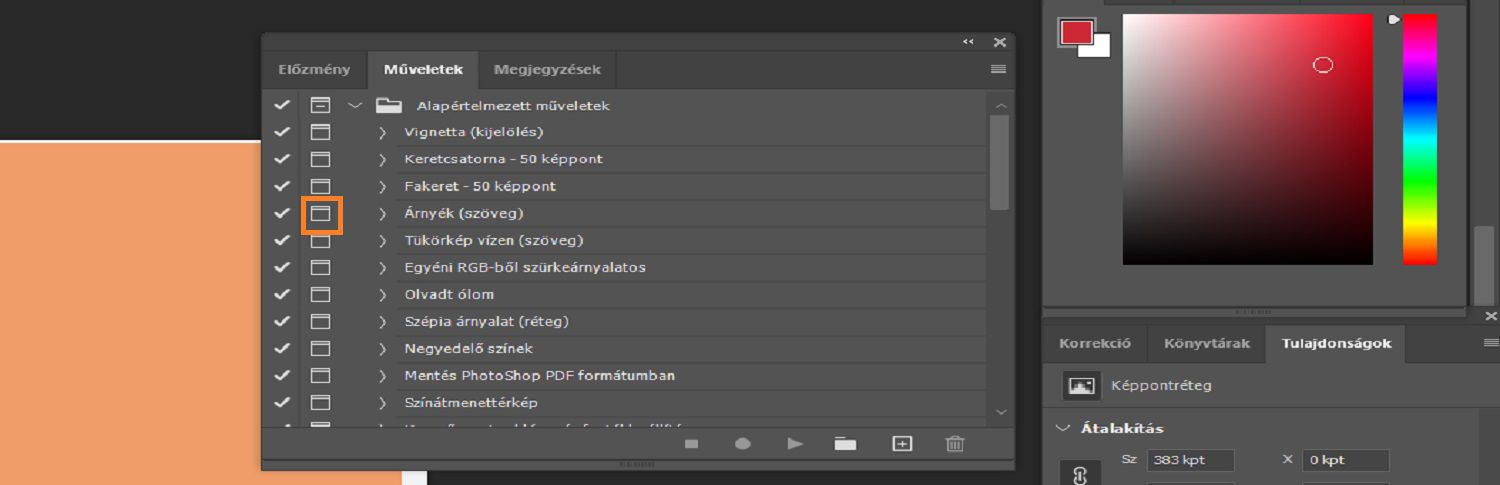
Task: Click the Sz width field showing 383 kpt
Action: coord(1190,460)
